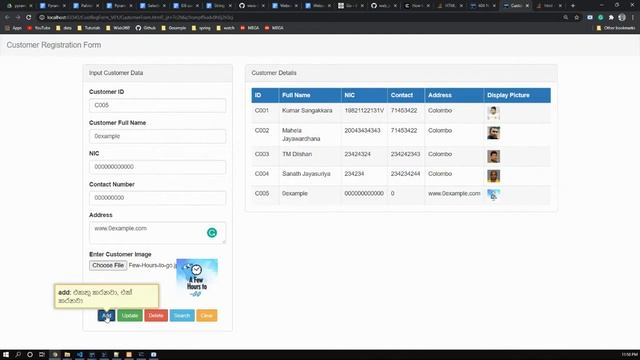640x360 pixels.
Task: Switch to the HTML browser tab
Action: pos(450,6)
